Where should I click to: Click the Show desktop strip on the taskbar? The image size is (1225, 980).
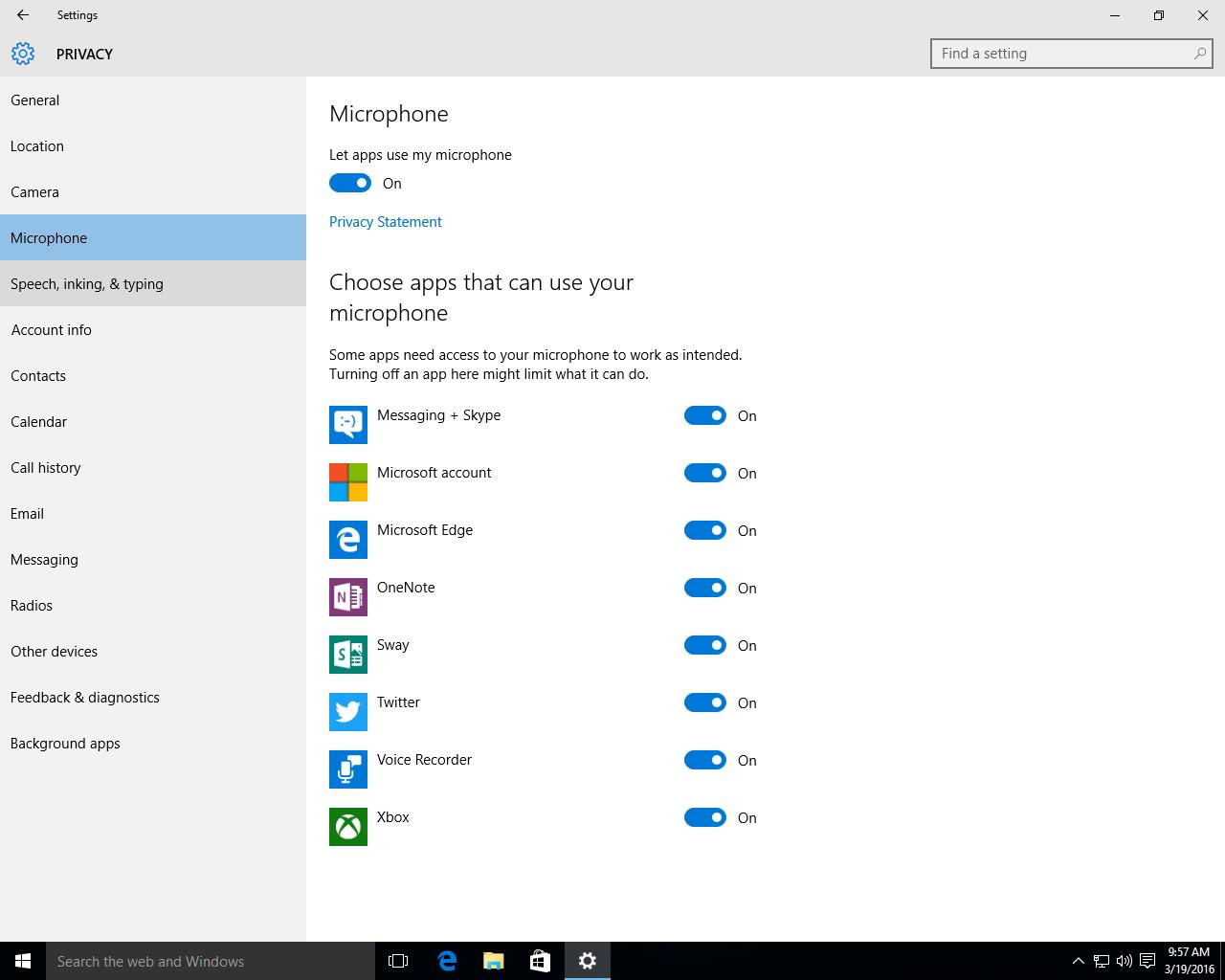pyautogui.click(x=1222, y=961)
